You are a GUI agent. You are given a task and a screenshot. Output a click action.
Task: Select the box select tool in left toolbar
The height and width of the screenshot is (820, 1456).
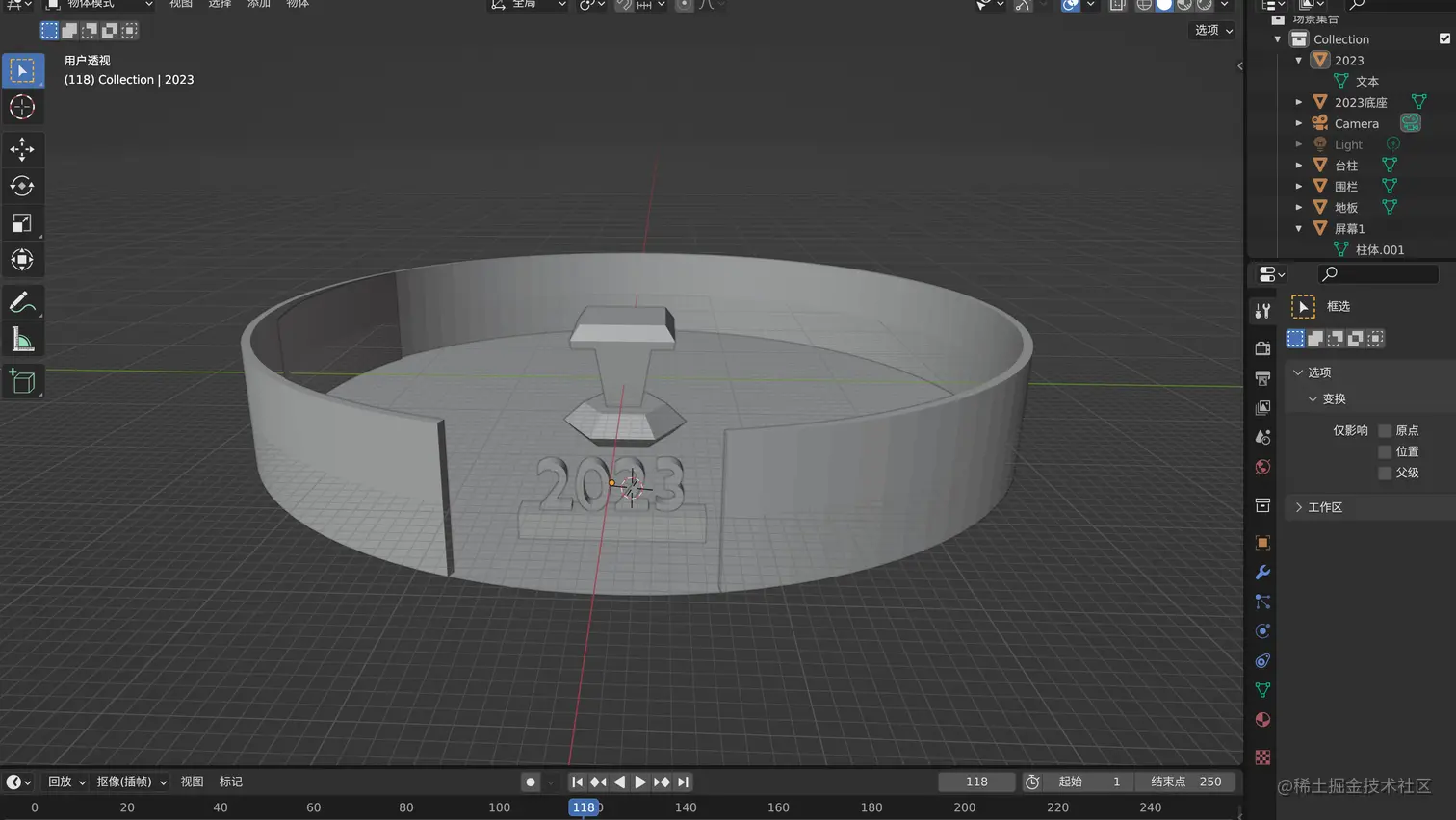tap(22, 70)
